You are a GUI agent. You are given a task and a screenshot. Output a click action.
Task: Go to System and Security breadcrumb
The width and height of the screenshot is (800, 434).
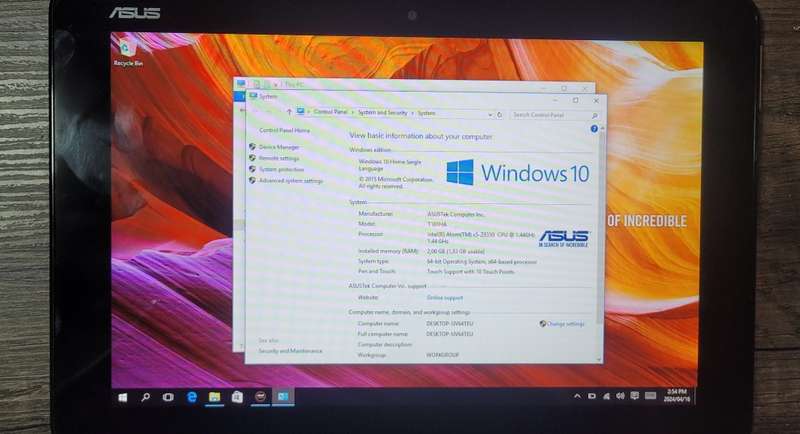pyautogui.click(x=383, y=113)
